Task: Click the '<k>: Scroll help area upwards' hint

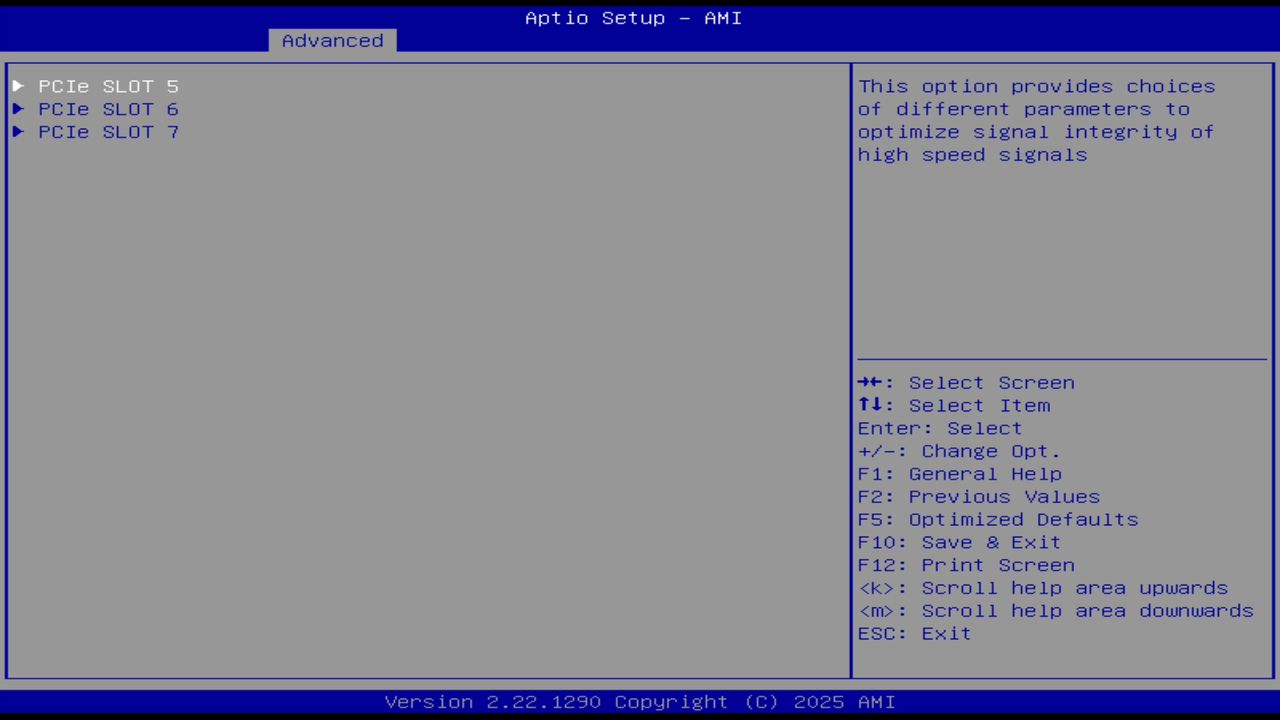Action: tap(1043, 588)
